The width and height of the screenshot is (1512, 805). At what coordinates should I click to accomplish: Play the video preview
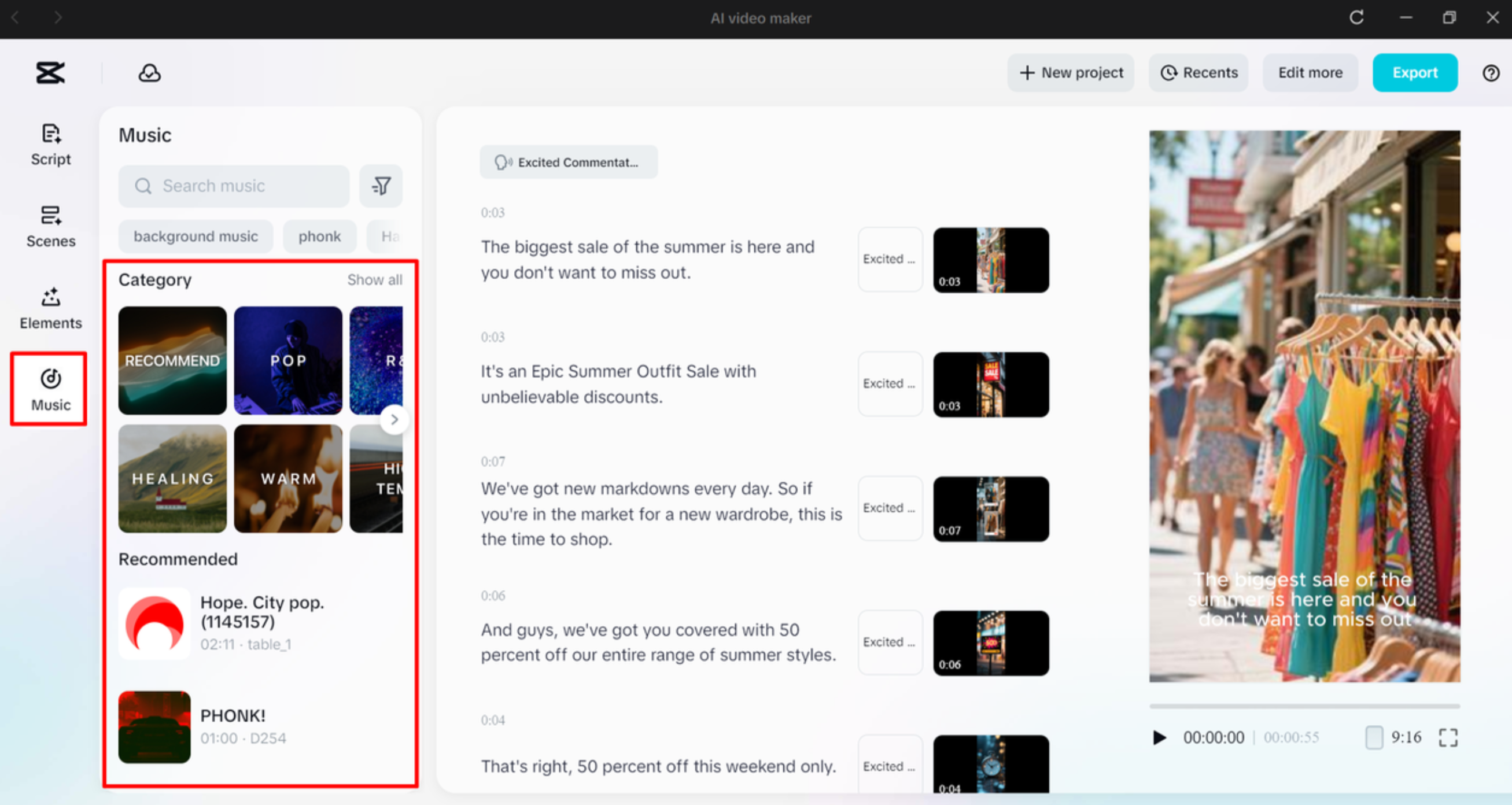[1159, 737]
